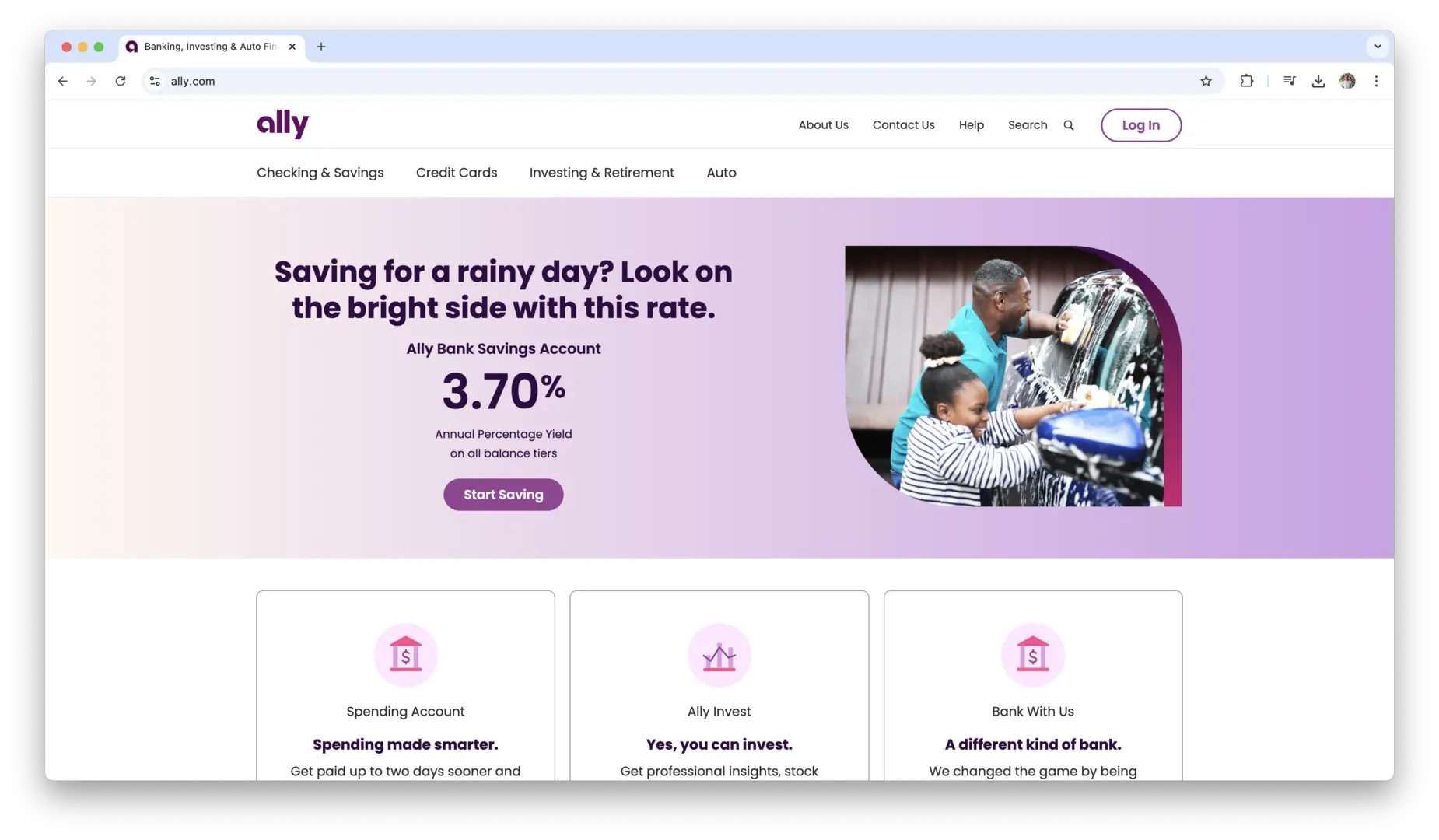Open site search via magnifier icon
Screen dimensions: 1439x840
coord(1069,125)
